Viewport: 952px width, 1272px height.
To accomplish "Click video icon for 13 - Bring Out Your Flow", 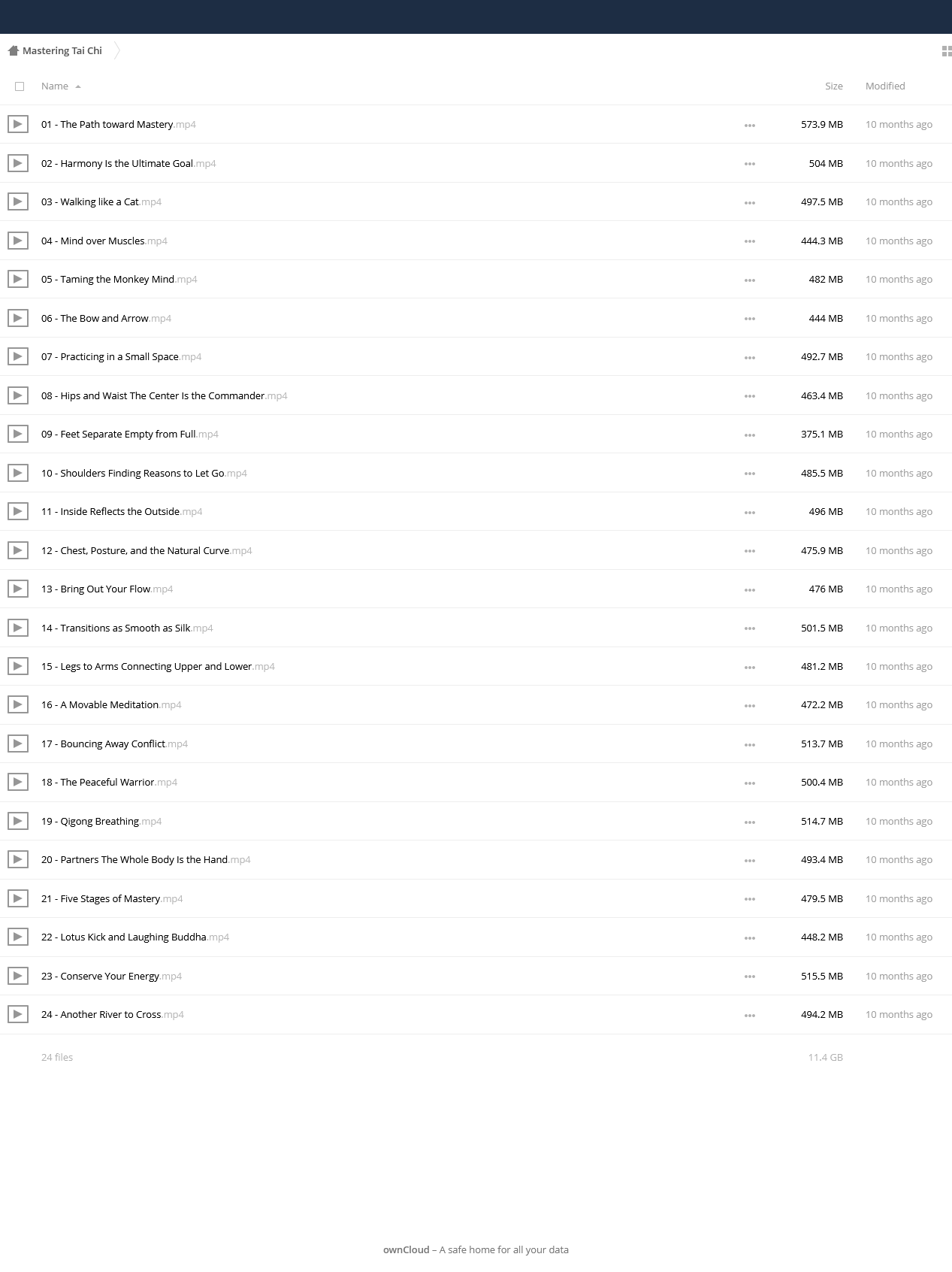I will [18, 589].
